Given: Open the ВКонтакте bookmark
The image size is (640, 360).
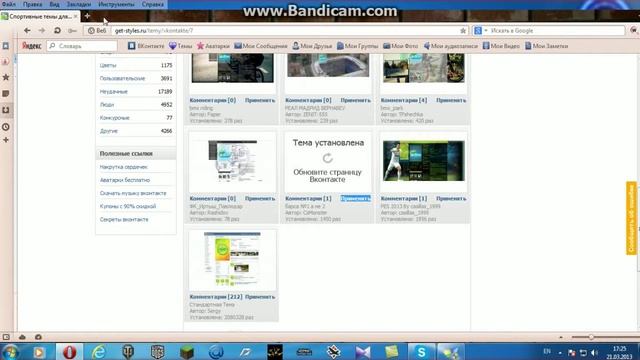Looking at the screenshot, I should pyautogui.click(x=146, y=46).
